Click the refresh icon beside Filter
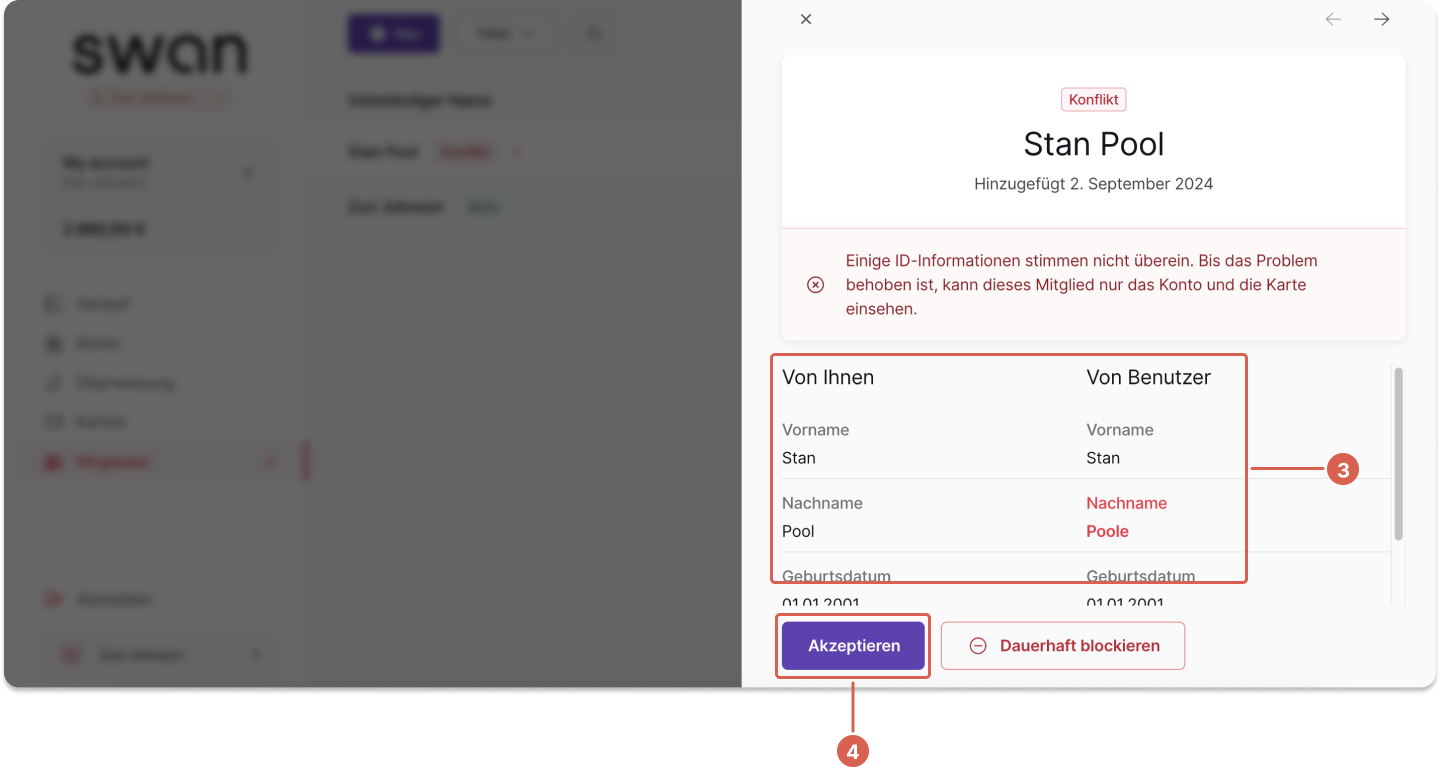The image size is (1440, 767). click(x=593, y=34)
